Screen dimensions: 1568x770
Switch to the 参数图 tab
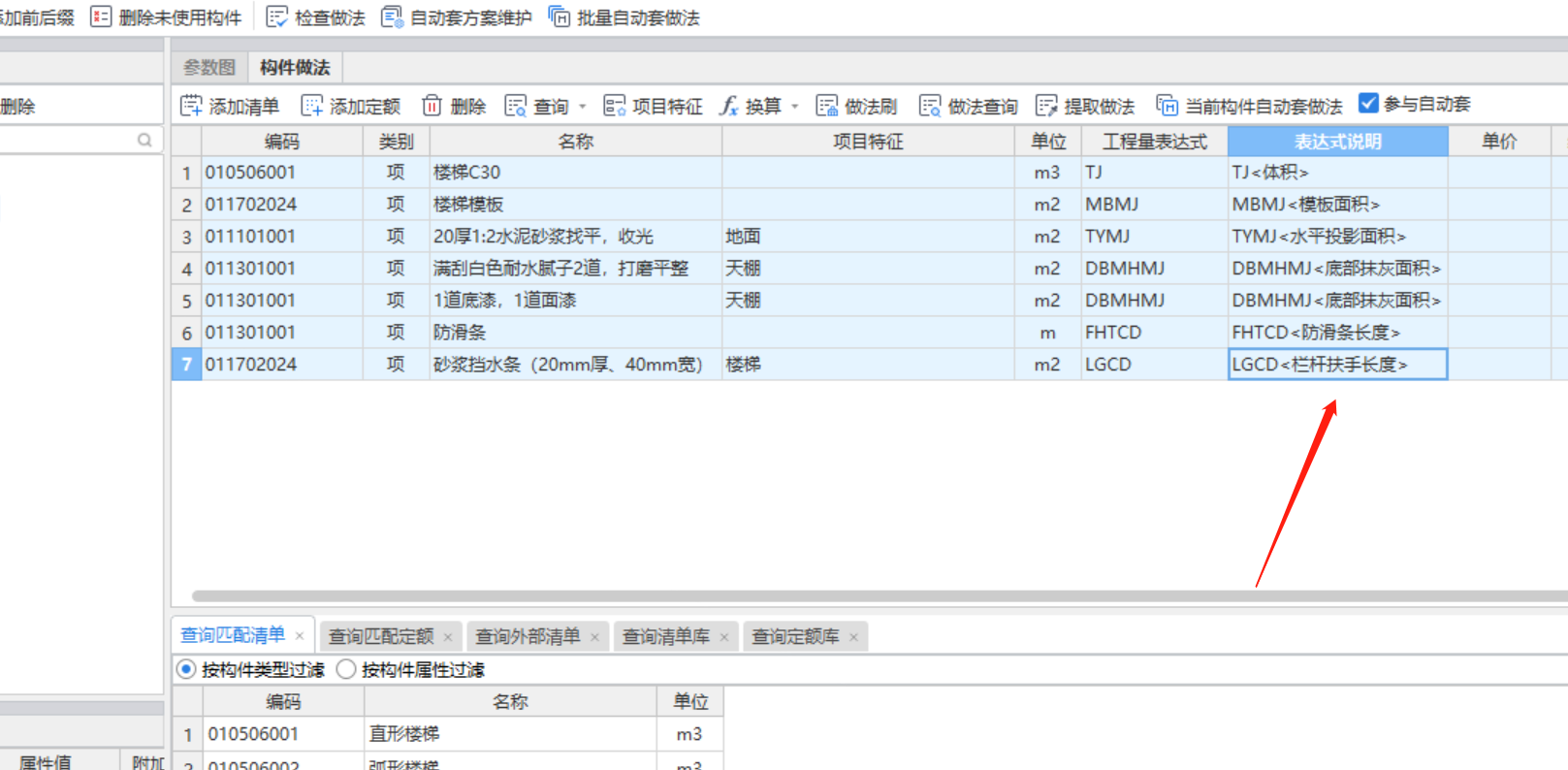(209, 67)
